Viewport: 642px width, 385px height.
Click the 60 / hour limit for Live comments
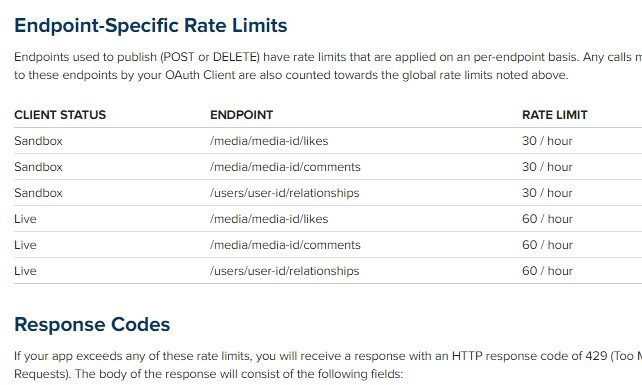pyautogui.click(x=547, y=245)
